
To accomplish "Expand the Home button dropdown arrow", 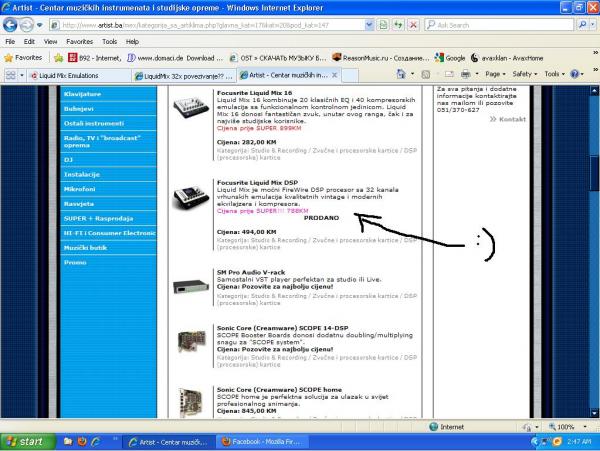I will coord(412,74).
